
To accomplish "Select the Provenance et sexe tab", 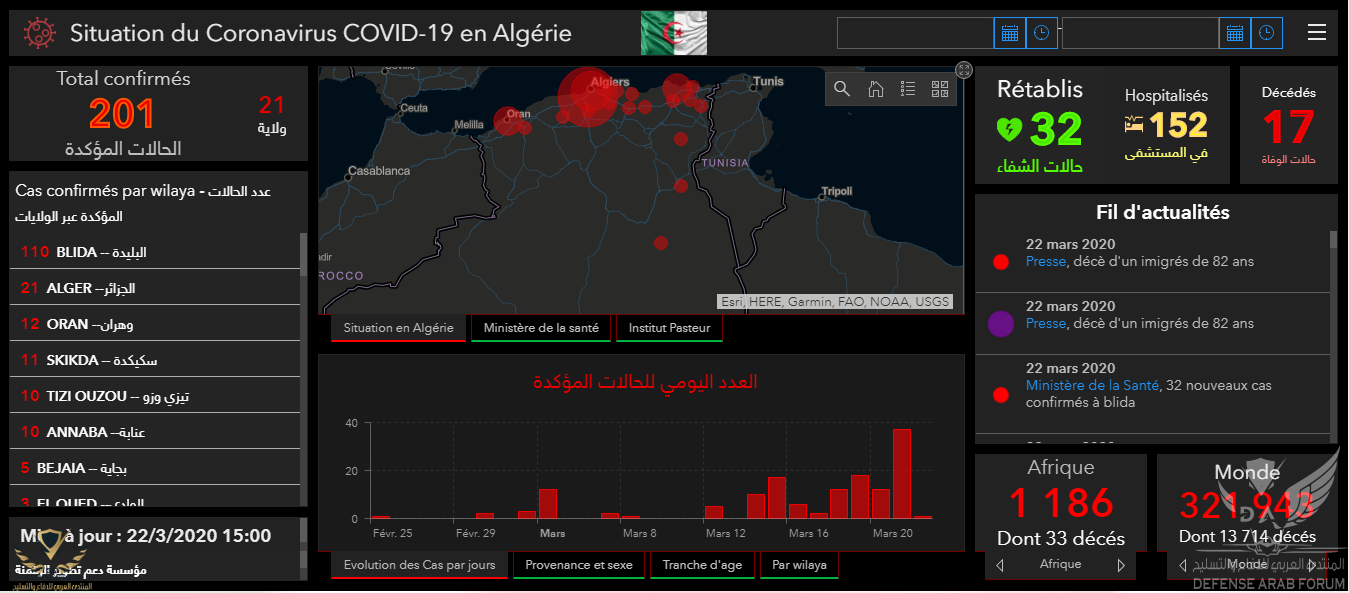I will tap(578, 565).
